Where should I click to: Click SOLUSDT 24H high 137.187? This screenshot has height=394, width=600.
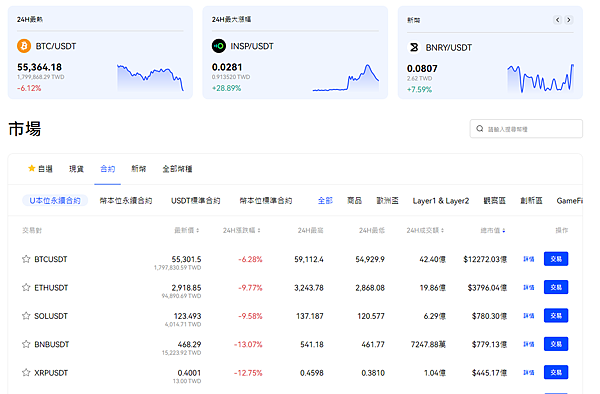pos(310,316)
